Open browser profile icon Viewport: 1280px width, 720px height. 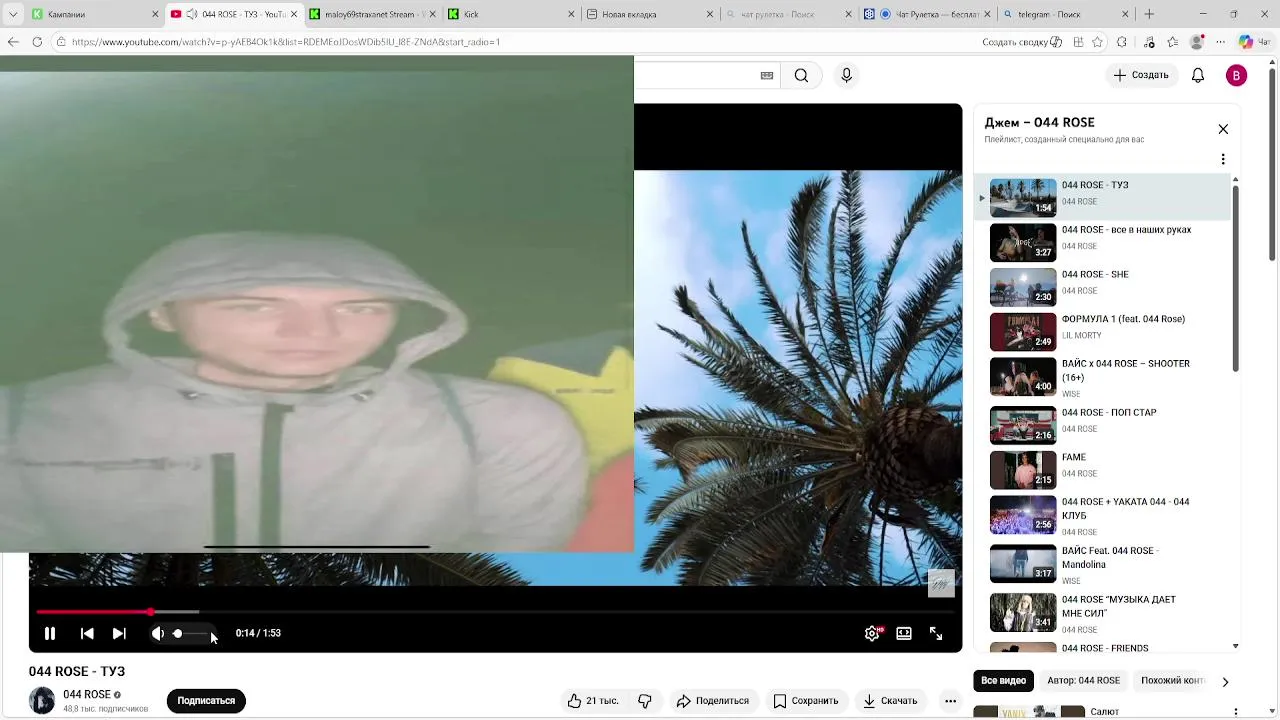[1197, 42]
